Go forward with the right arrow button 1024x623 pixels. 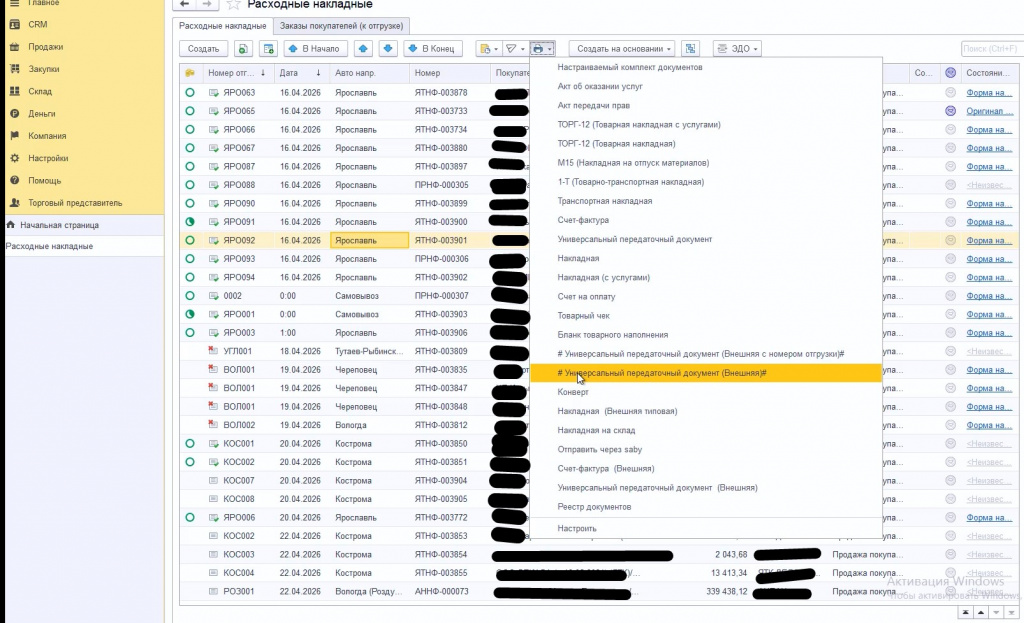click(x=207, y=4)
